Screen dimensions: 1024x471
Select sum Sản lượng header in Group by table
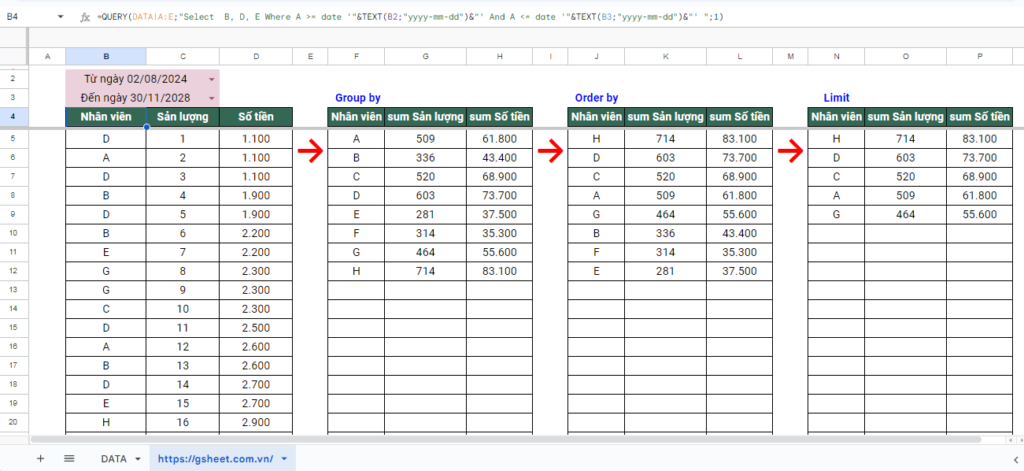[425, 118]
